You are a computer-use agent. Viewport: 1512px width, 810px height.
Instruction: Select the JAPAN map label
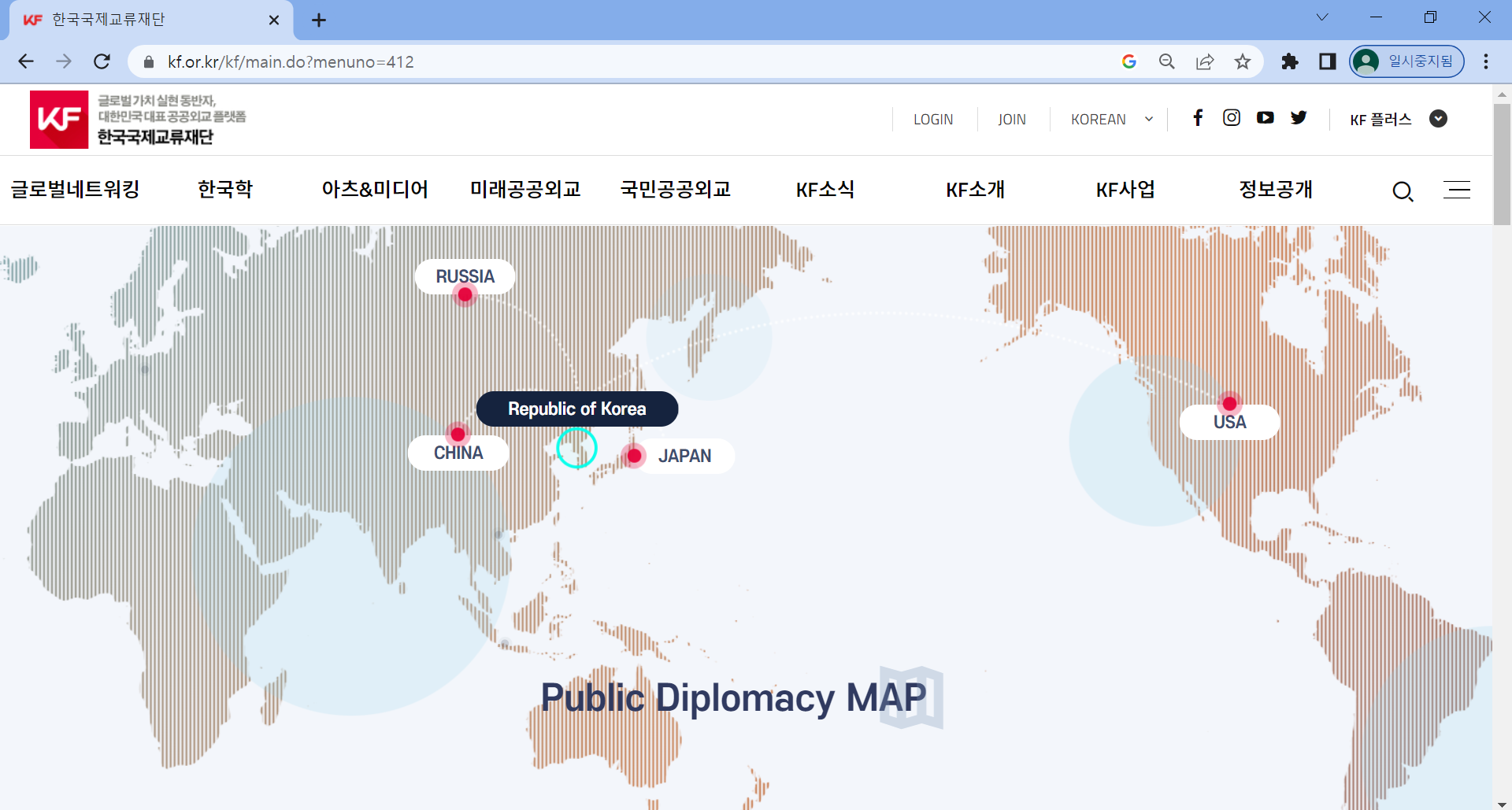click(684, 456)
